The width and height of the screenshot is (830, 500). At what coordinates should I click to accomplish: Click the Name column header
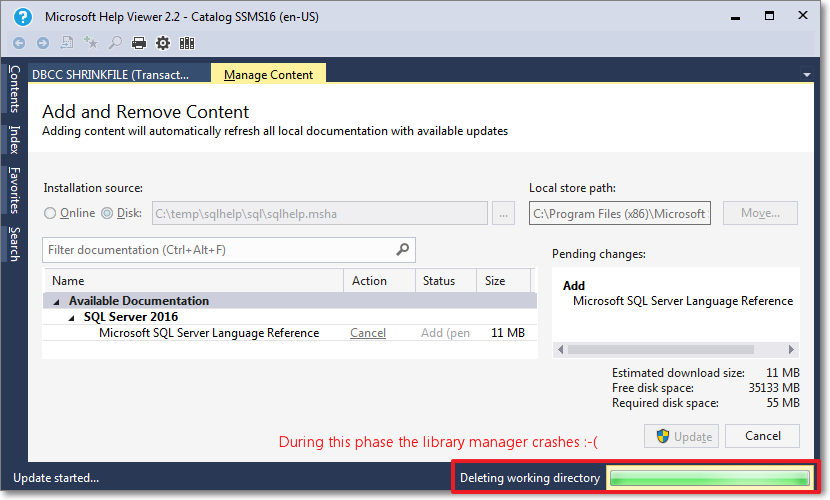point(194,281)
